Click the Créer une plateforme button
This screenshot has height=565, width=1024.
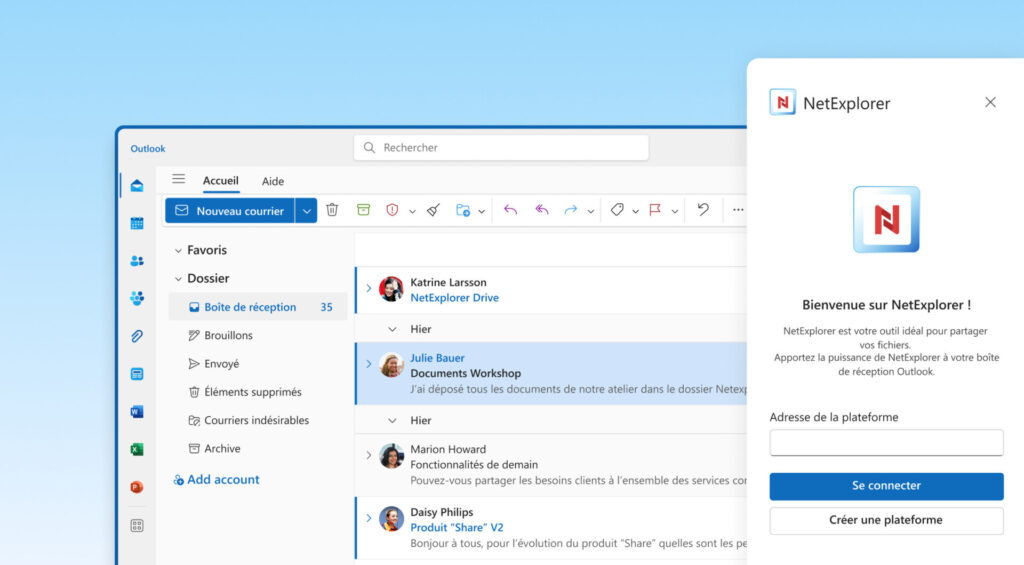pyautogui.click(x=886, y=521)
